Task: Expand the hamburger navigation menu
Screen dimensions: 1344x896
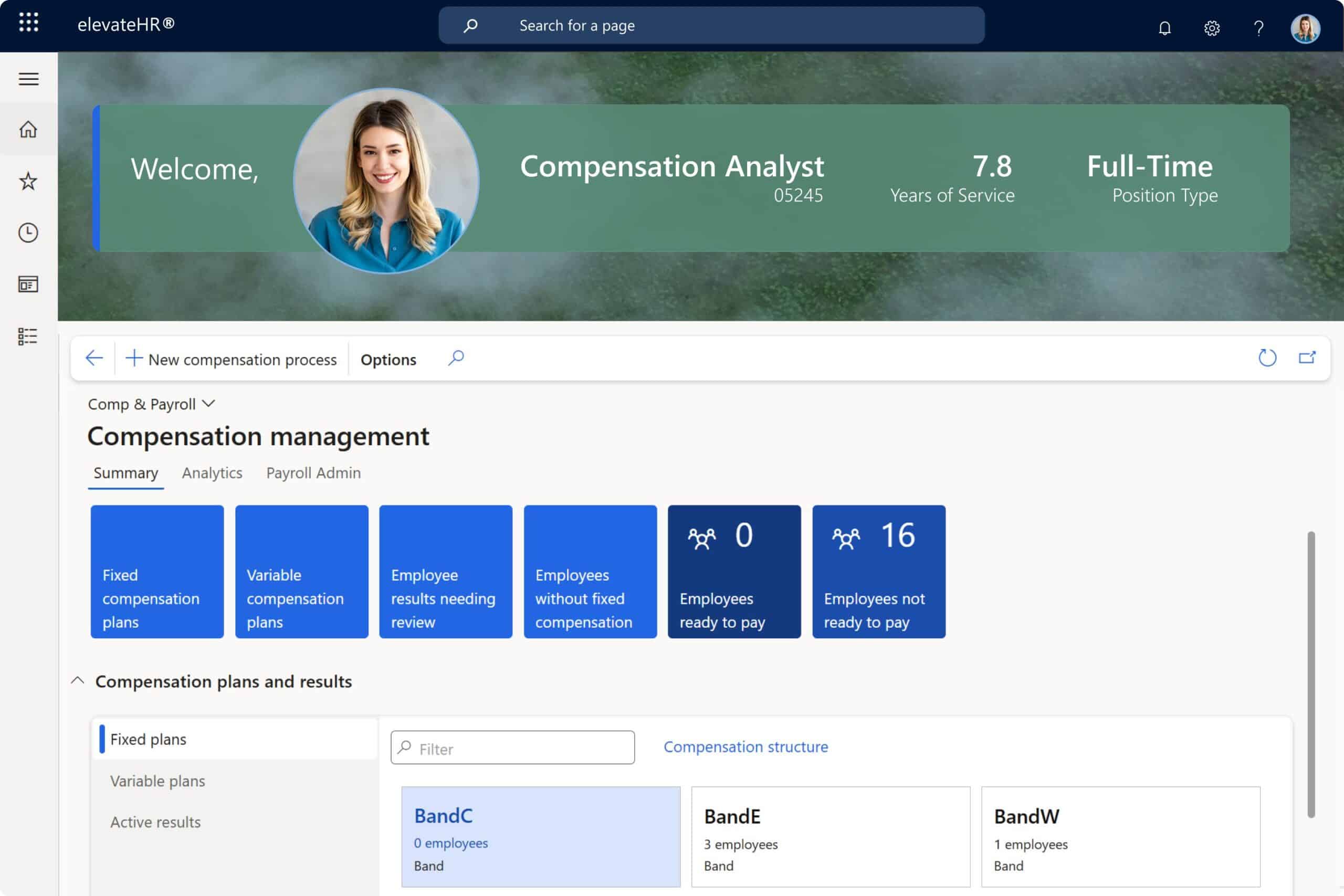Action: pyautogui.click(x=28, y=79)
